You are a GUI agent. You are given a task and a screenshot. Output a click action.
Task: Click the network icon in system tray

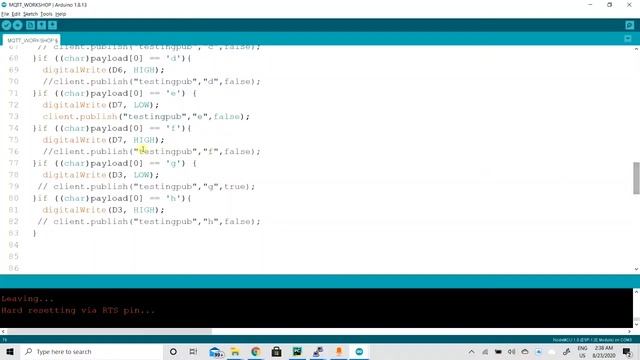click(485, 352)
